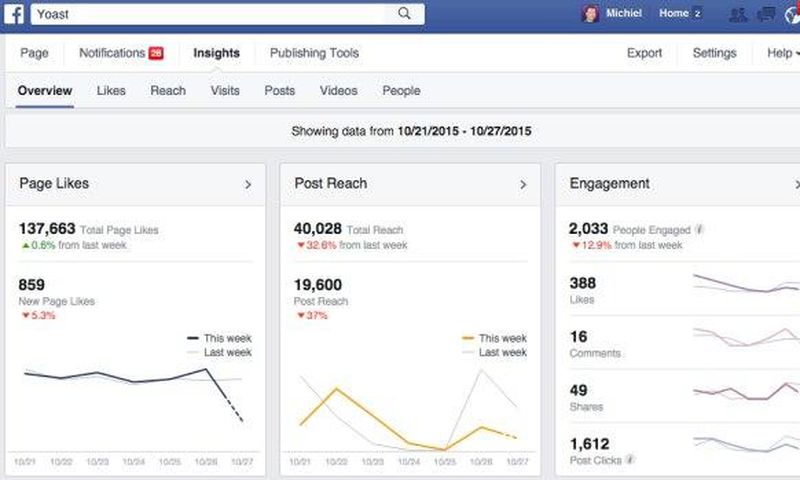The image size is (800, 480).
Task: Open the messages icon
Action: pyautogui.click(x=766, y=14)
